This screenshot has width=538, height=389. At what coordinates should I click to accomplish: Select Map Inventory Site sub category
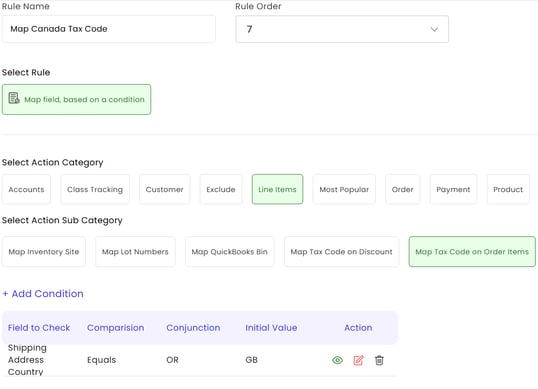[44, 252]
